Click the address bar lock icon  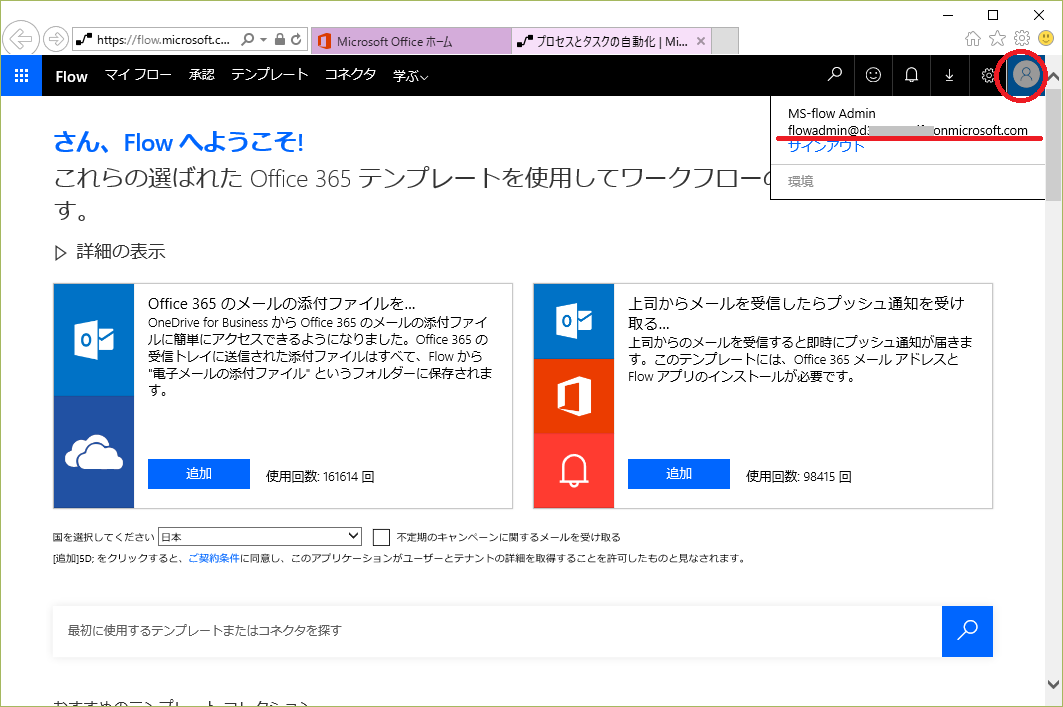279,39
